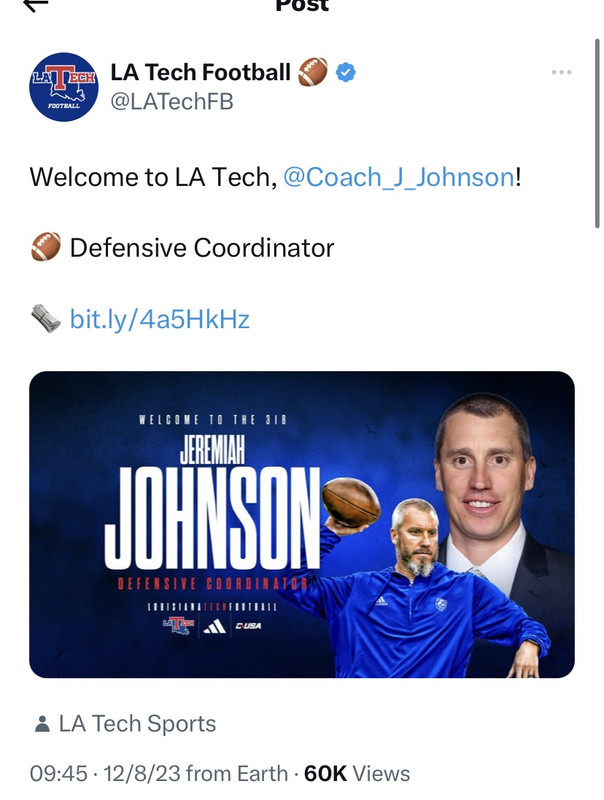This screenshot has height=800, width=604.
Task: Tap the back arrow at top left
Action: pos(36,5)
